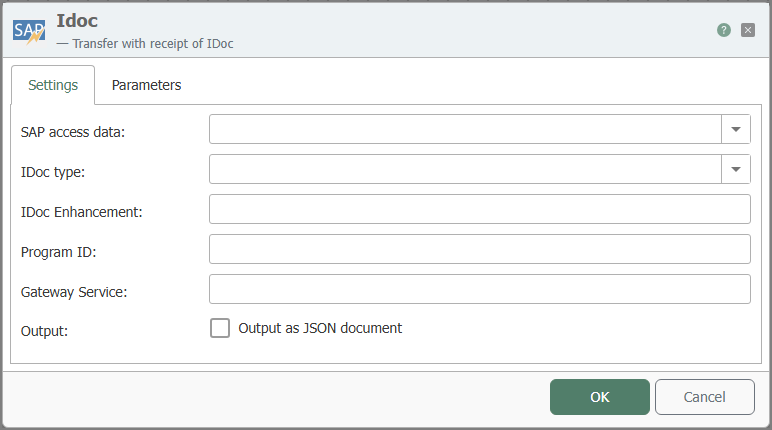This screenshot has height=430, width=772.
Task: Close the Idoc dialog with X icon
Action: point(747,30)
